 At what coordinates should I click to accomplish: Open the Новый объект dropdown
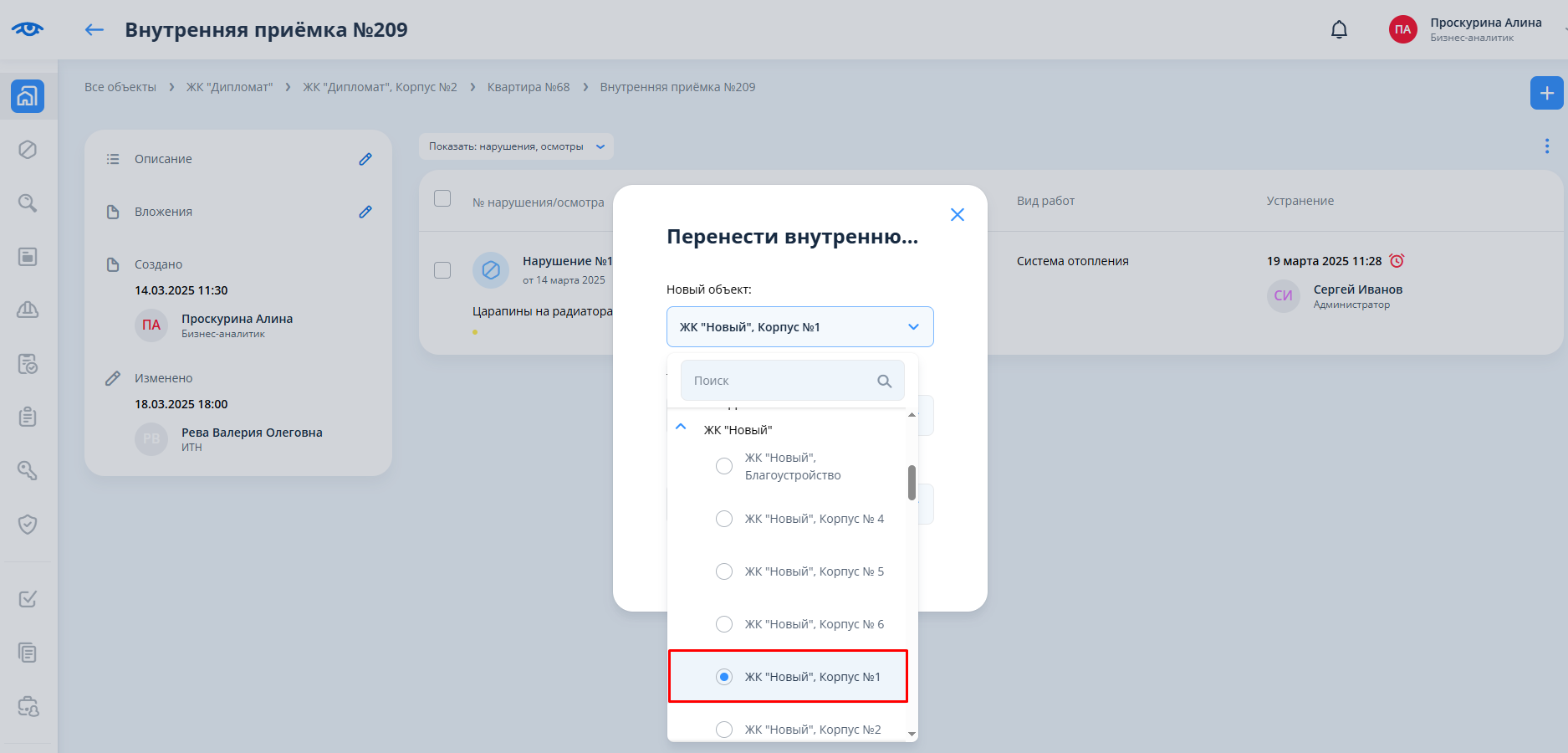click(x=799, y=327)
